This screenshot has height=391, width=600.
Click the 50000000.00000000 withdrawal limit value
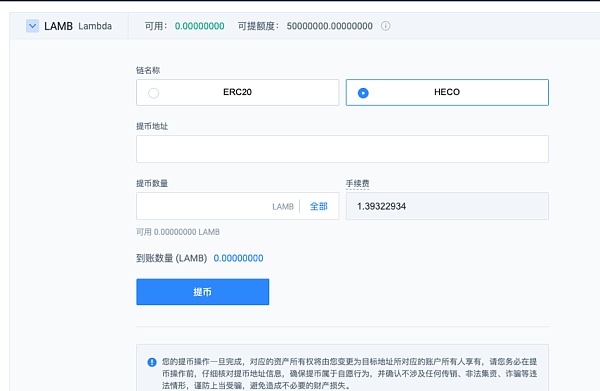[x=329, y=26]
